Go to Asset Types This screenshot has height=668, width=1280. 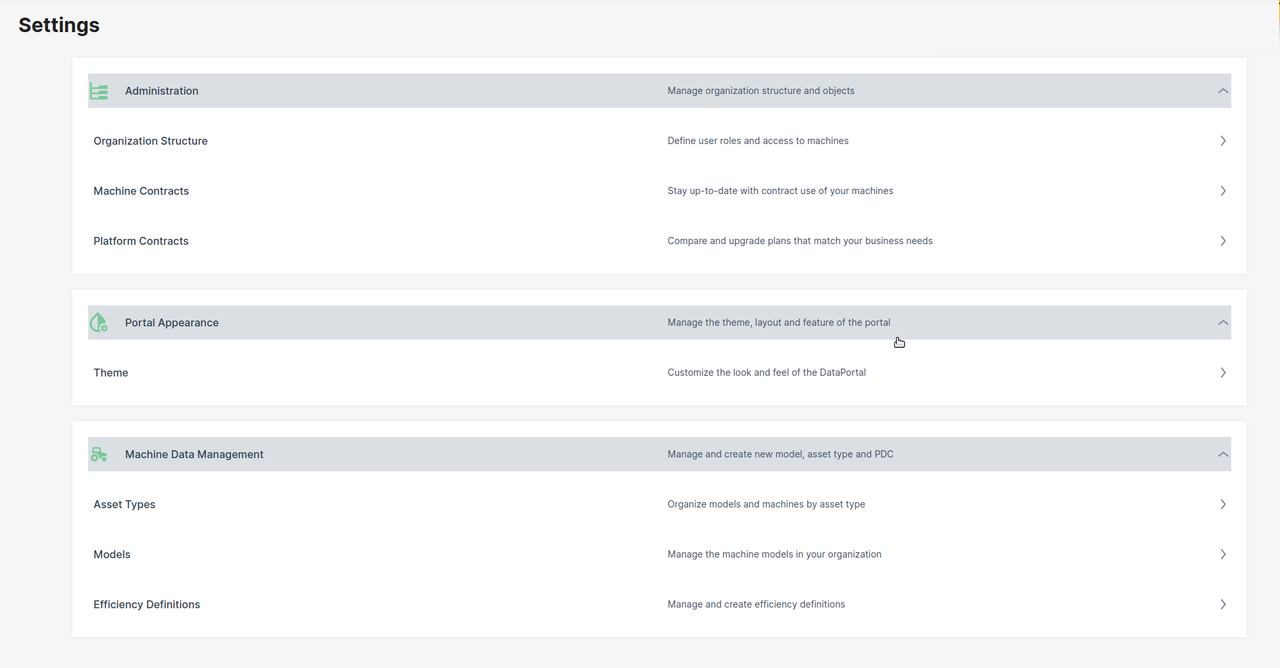pos(125,505)
